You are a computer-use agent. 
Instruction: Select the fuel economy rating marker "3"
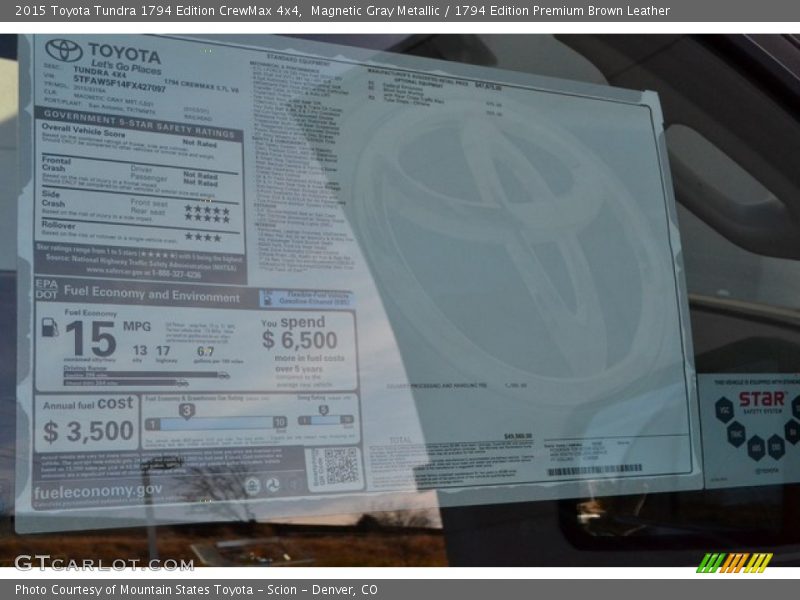pos(187,411)
